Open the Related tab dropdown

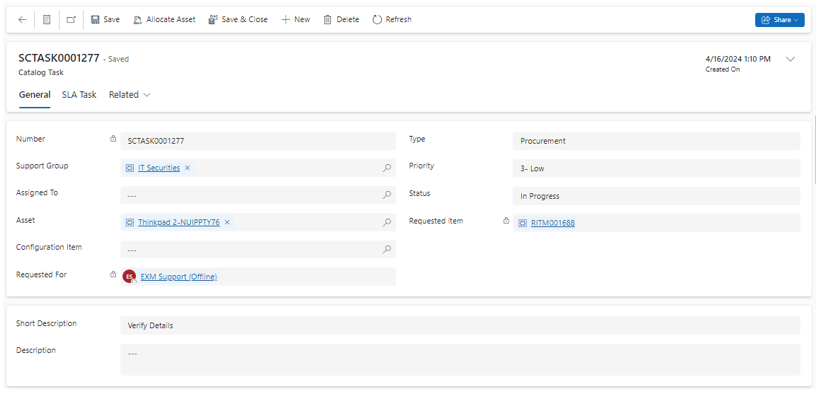point(129,95)
